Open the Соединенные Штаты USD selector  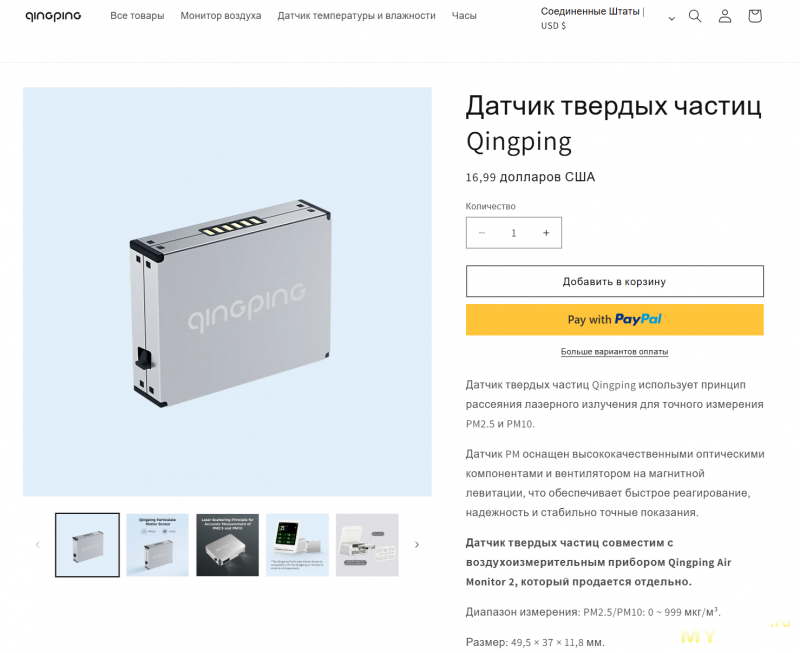[x=607, y=18]
